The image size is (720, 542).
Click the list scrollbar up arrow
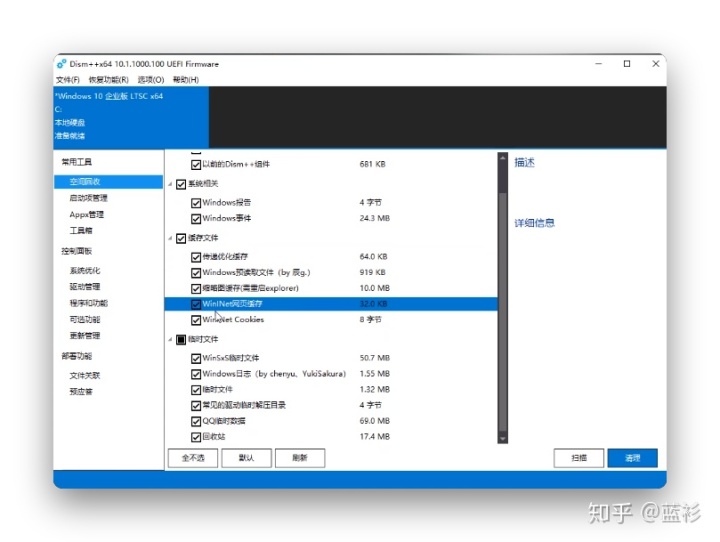point(502,158)
